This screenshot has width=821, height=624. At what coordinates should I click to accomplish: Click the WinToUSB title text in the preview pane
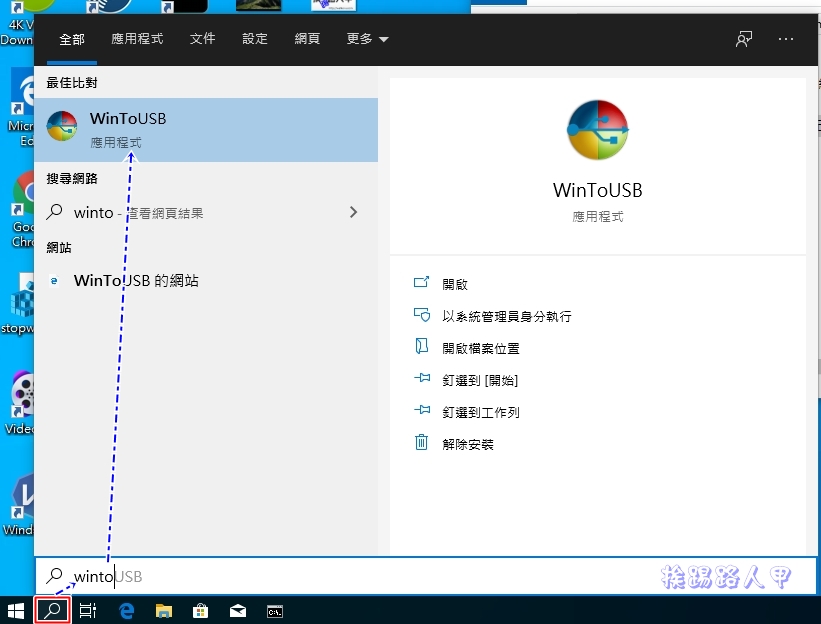597,190
